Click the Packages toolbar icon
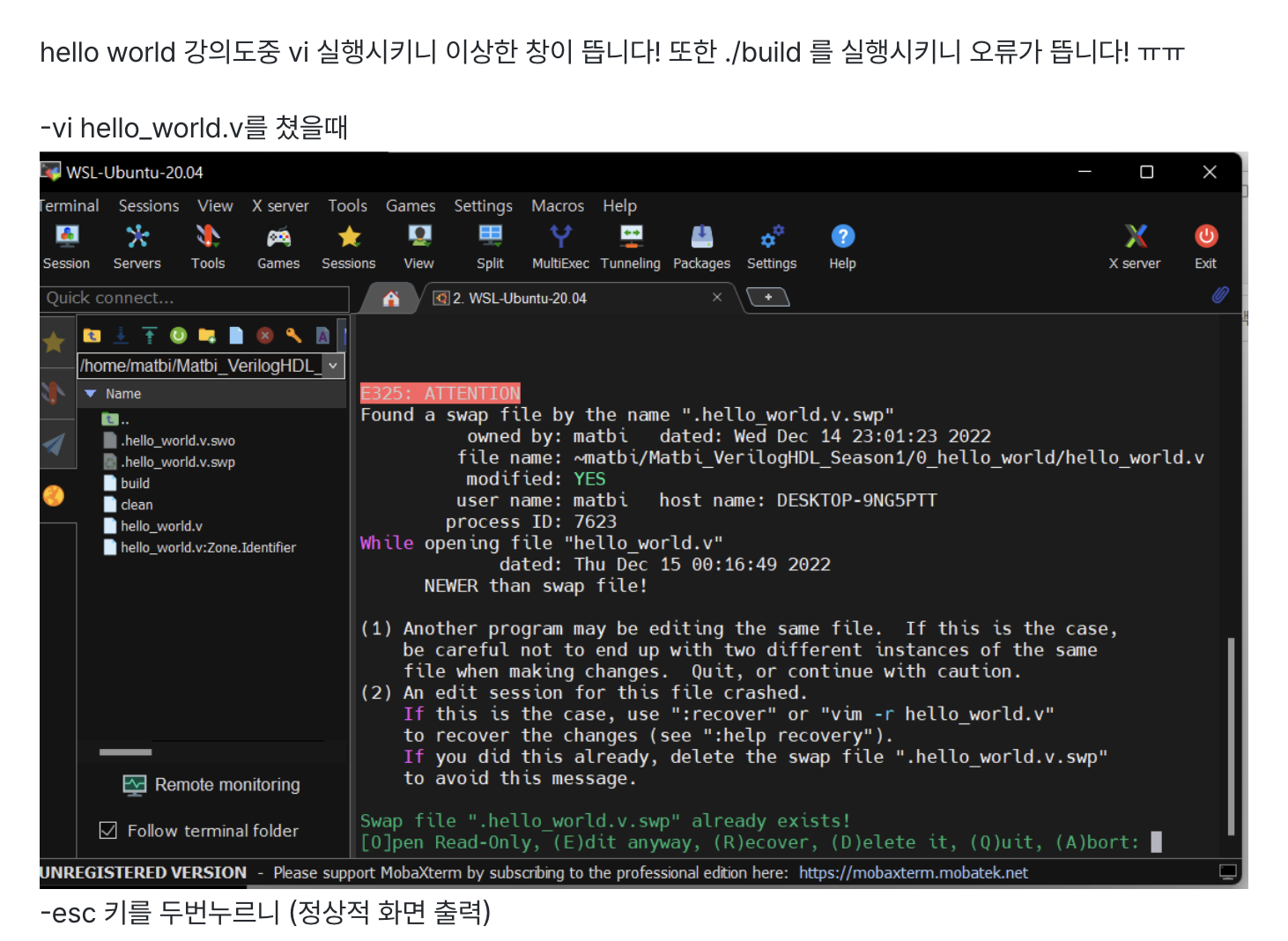Screen dimensions: 1288x941 tap(702, 247)
